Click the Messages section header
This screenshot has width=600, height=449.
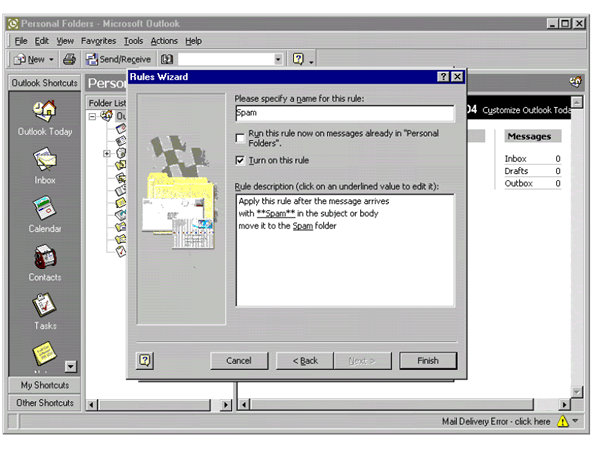(533, 136)
